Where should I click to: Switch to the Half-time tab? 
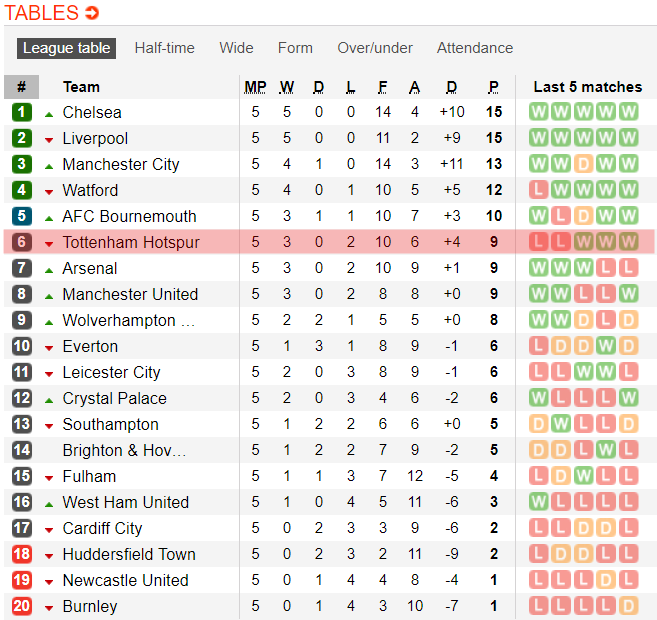tap(164, 48)
